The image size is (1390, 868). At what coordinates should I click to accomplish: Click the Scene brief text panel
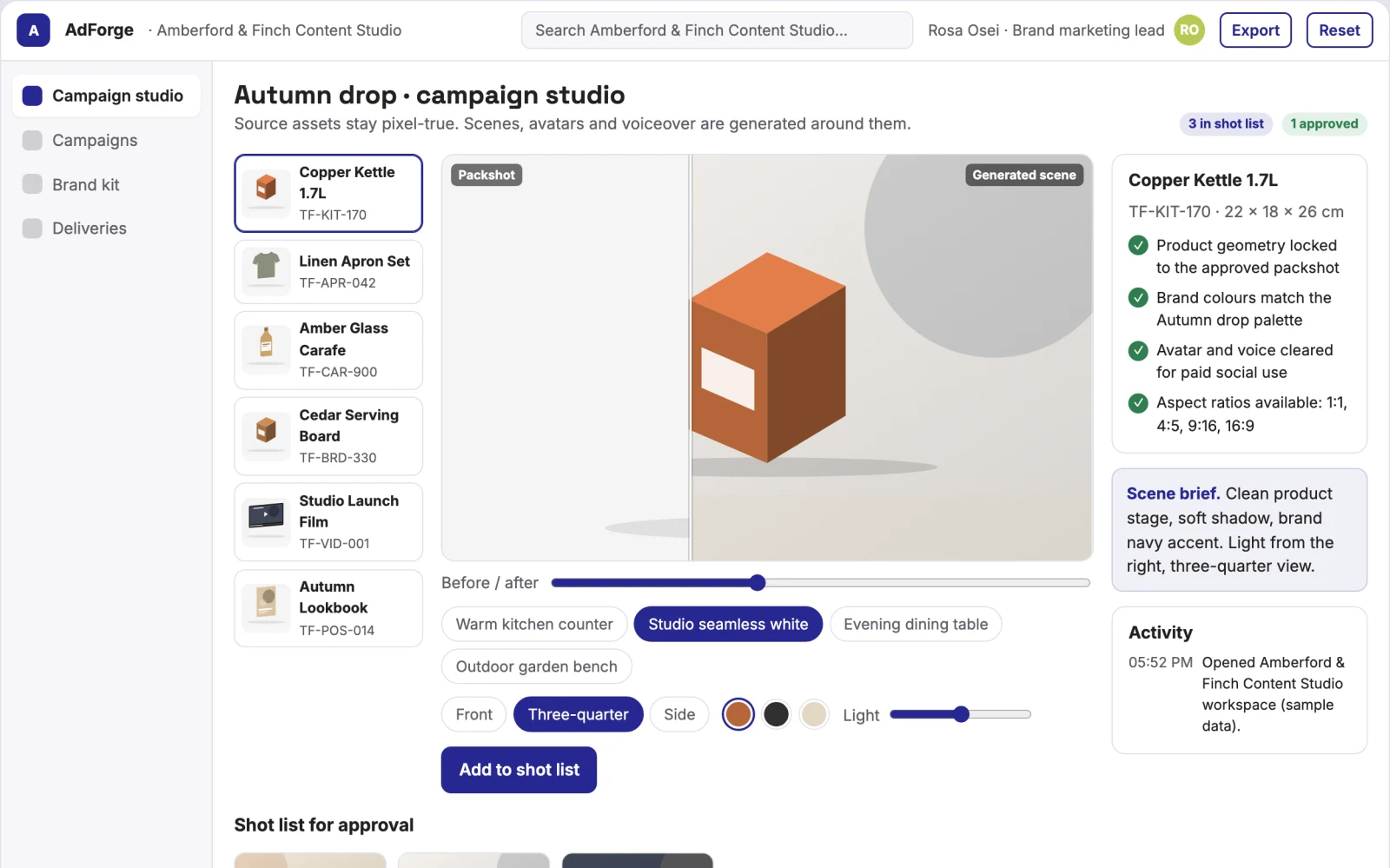tap(1240, 530)
